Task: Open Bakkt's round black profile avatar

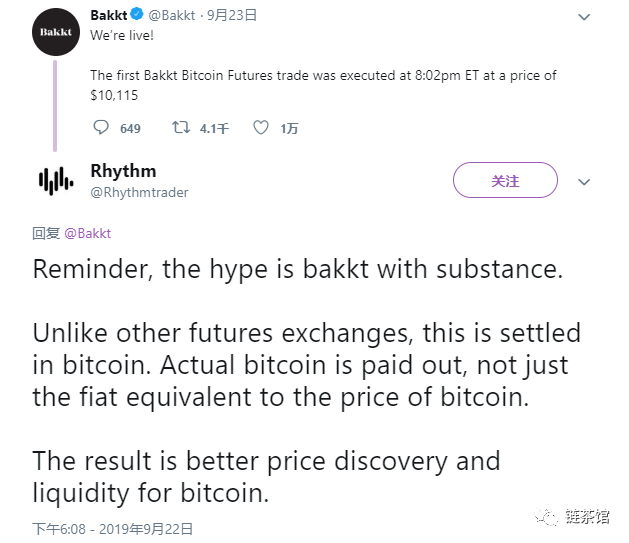Action: 56,32
